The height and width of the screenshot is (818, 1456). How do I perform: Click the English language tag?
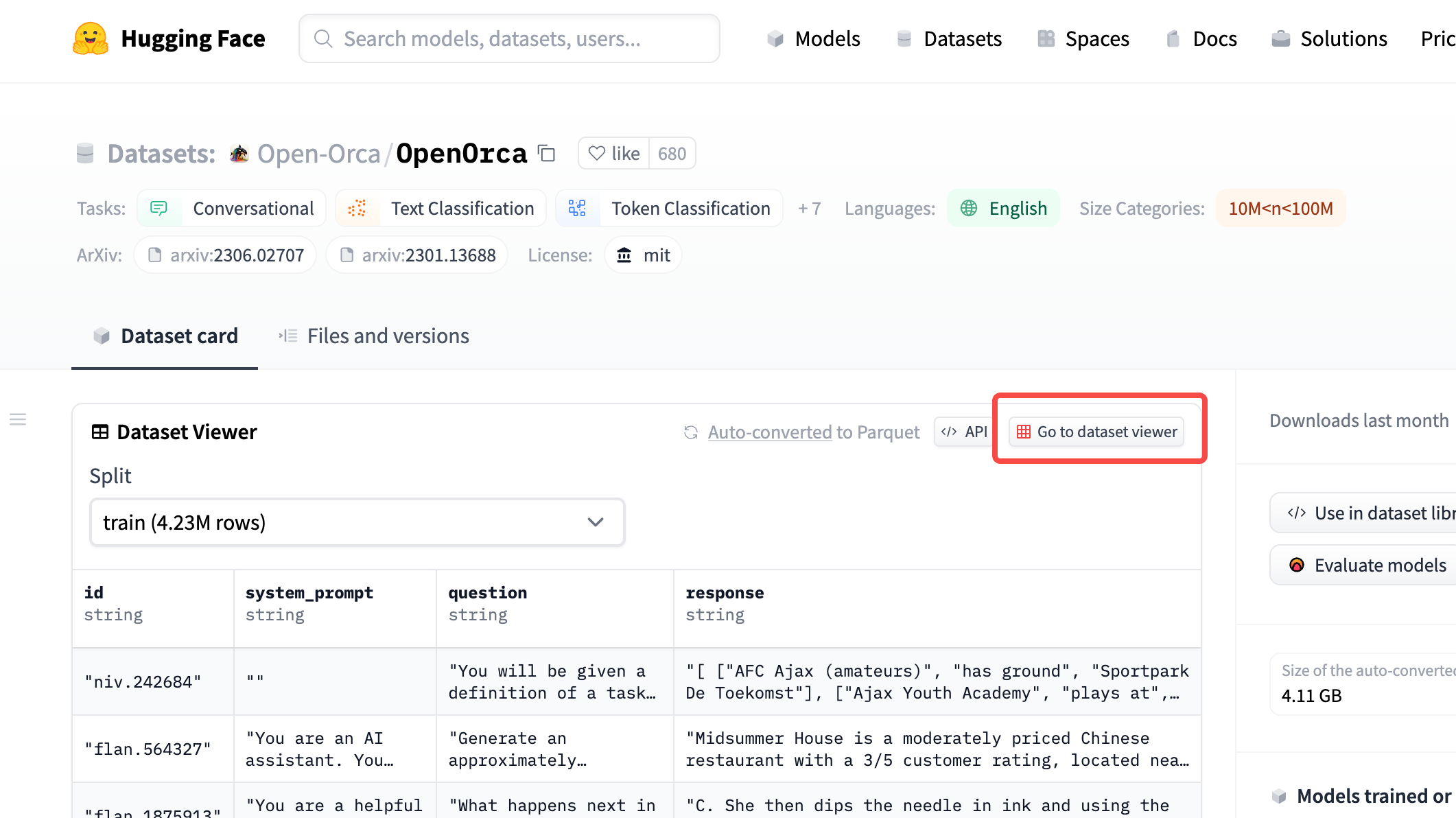tap(1003, 209)
